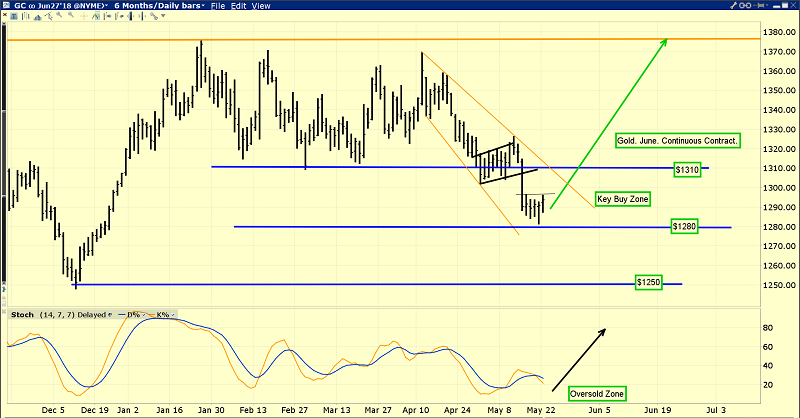Open the Stoch (14, 7, 7) Delayed settings dropdown
This screenshot has width=800, height=418.
(x=110, y=315)
